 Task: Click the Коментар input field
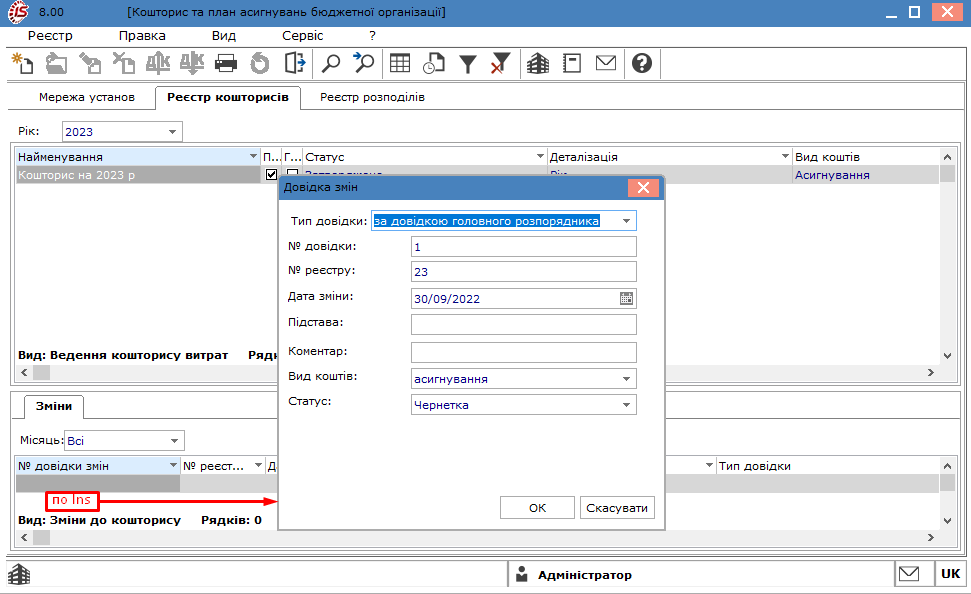point(523,352)
